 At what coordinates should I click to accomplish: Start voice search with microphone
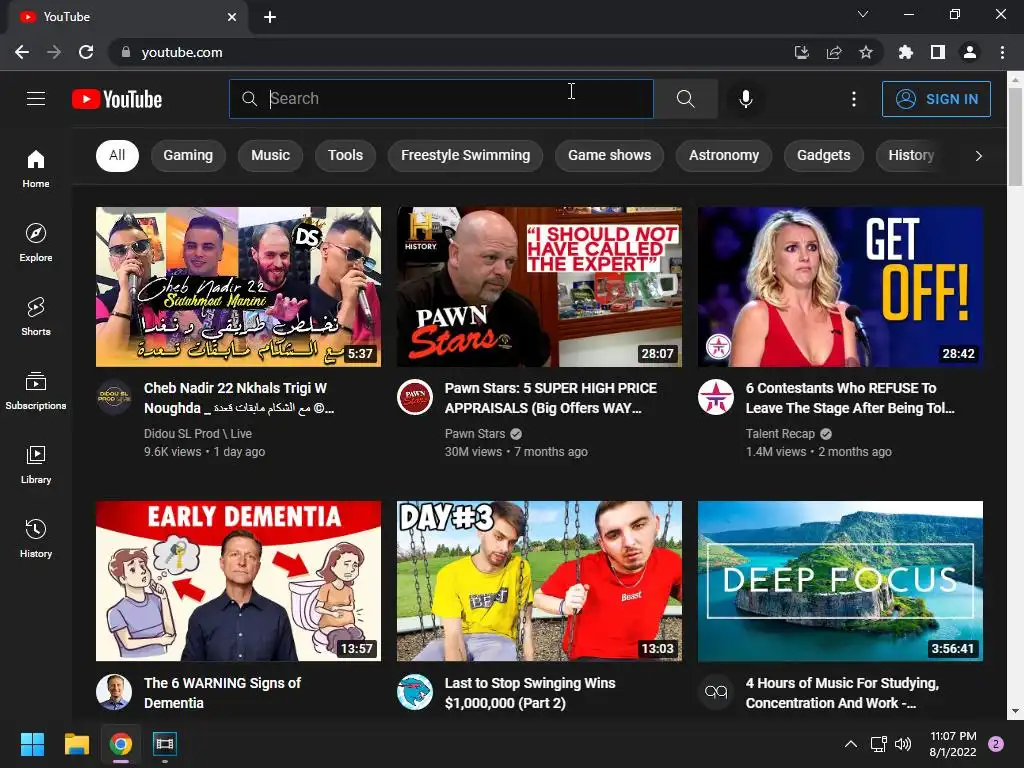coord(746,99)
